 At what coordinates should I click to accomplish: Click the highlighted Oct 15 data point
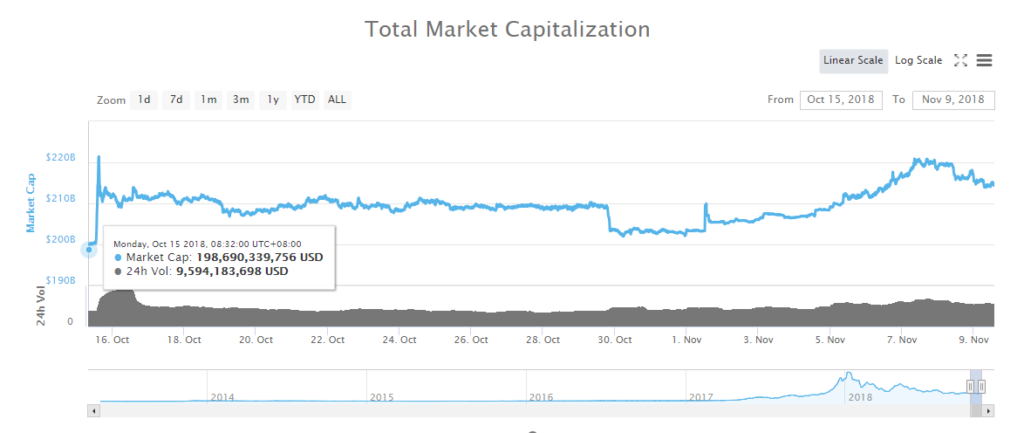tap(88, 249)
